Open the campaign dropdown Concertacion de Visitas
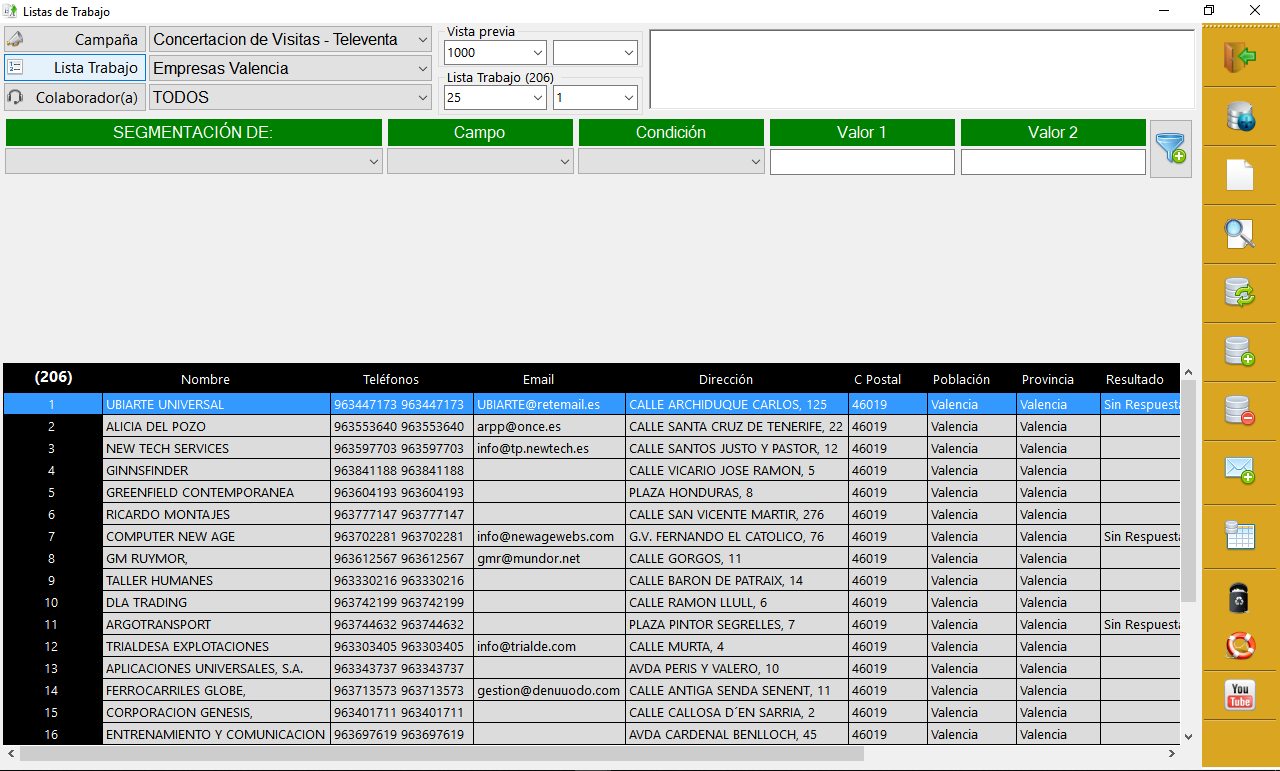The height and width of the screenshot is (771, 1280). pyautogui.click(x=290, y=39)
